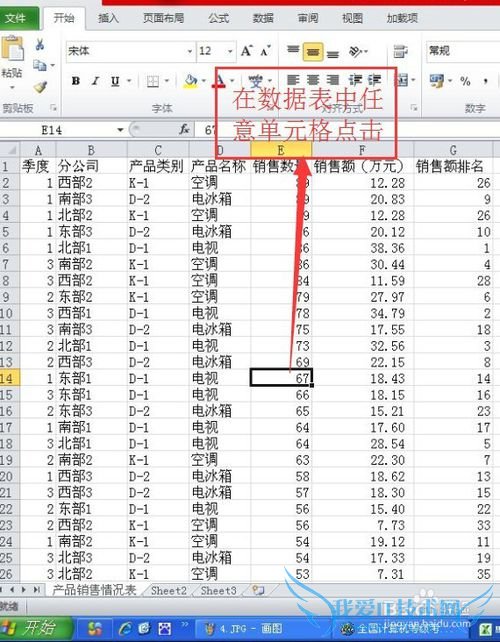
Task: Toggle Bold formatting
Action: tap(76, 81)
